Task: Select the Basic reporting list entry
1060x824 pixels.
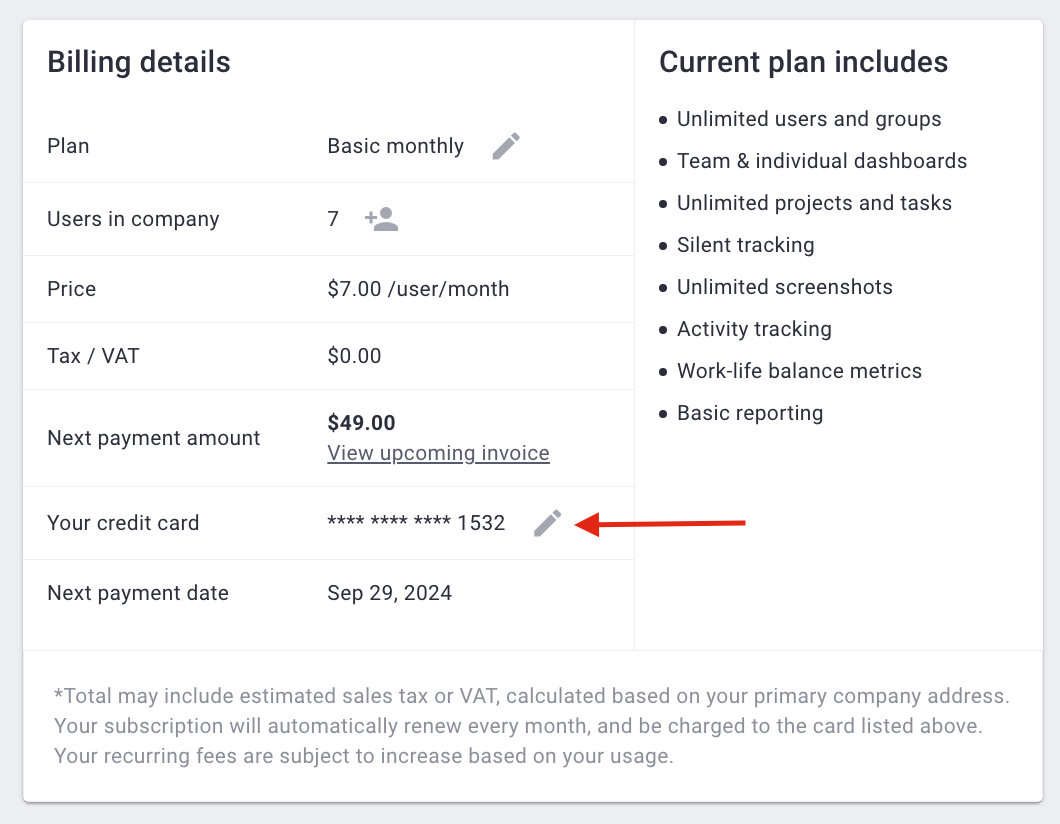Action: (x=750, y=412)
